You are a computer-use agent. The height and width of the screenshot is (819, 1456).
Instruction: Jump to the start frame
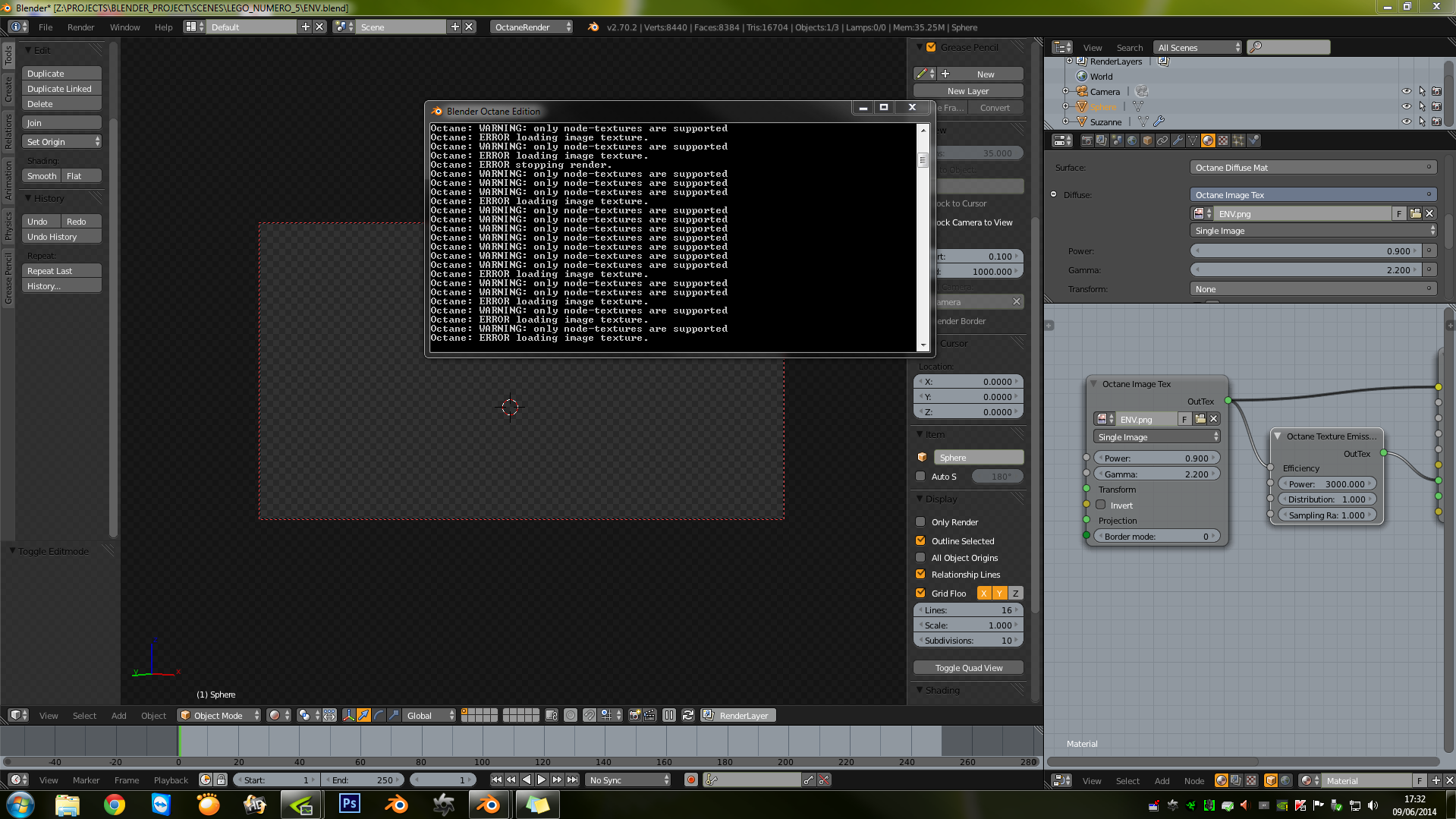(x=496, y=780)
